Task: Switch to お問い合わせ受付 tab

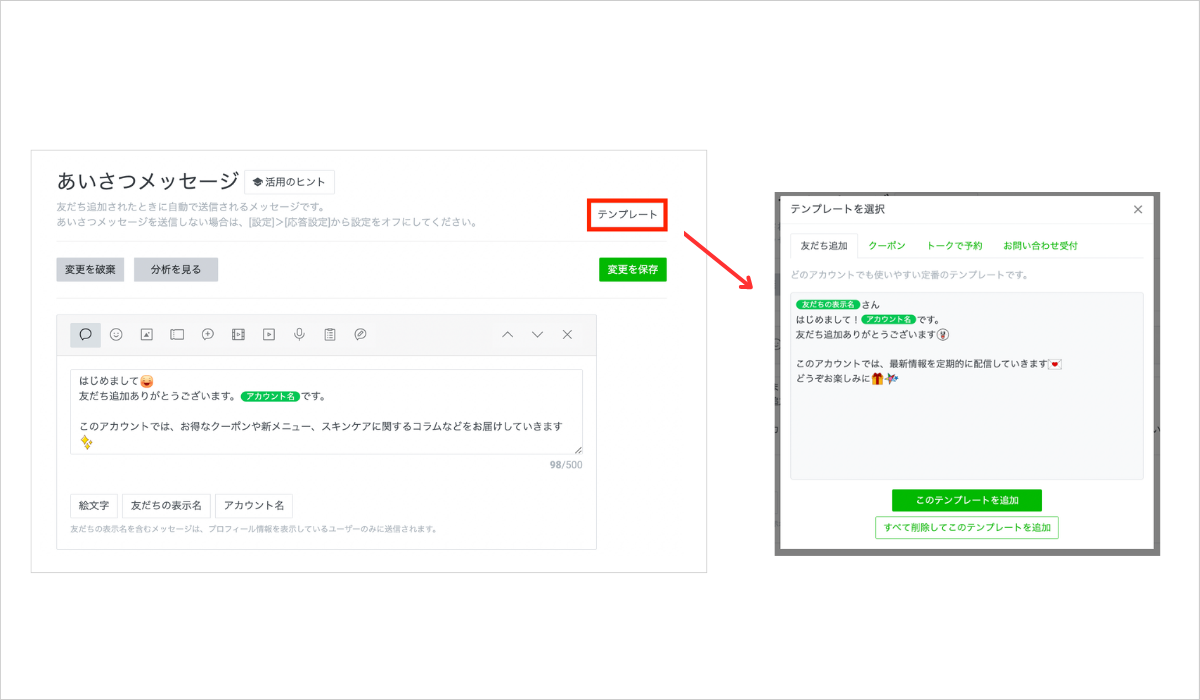Action: point(1040,245)
